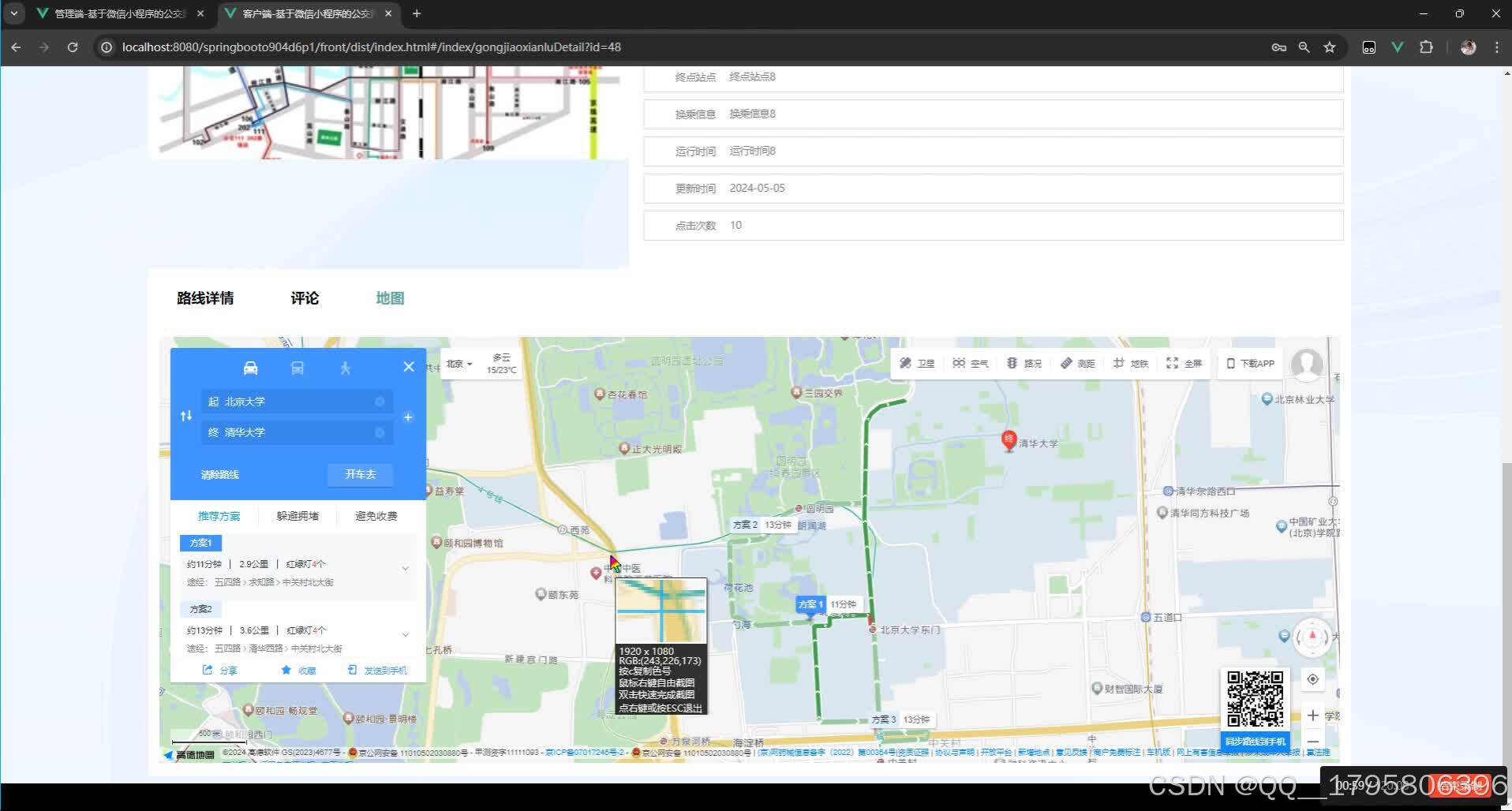Toggle the 空气 air quality layer
The width and height of the screenshot is (1512, 811).
(971, 363)
